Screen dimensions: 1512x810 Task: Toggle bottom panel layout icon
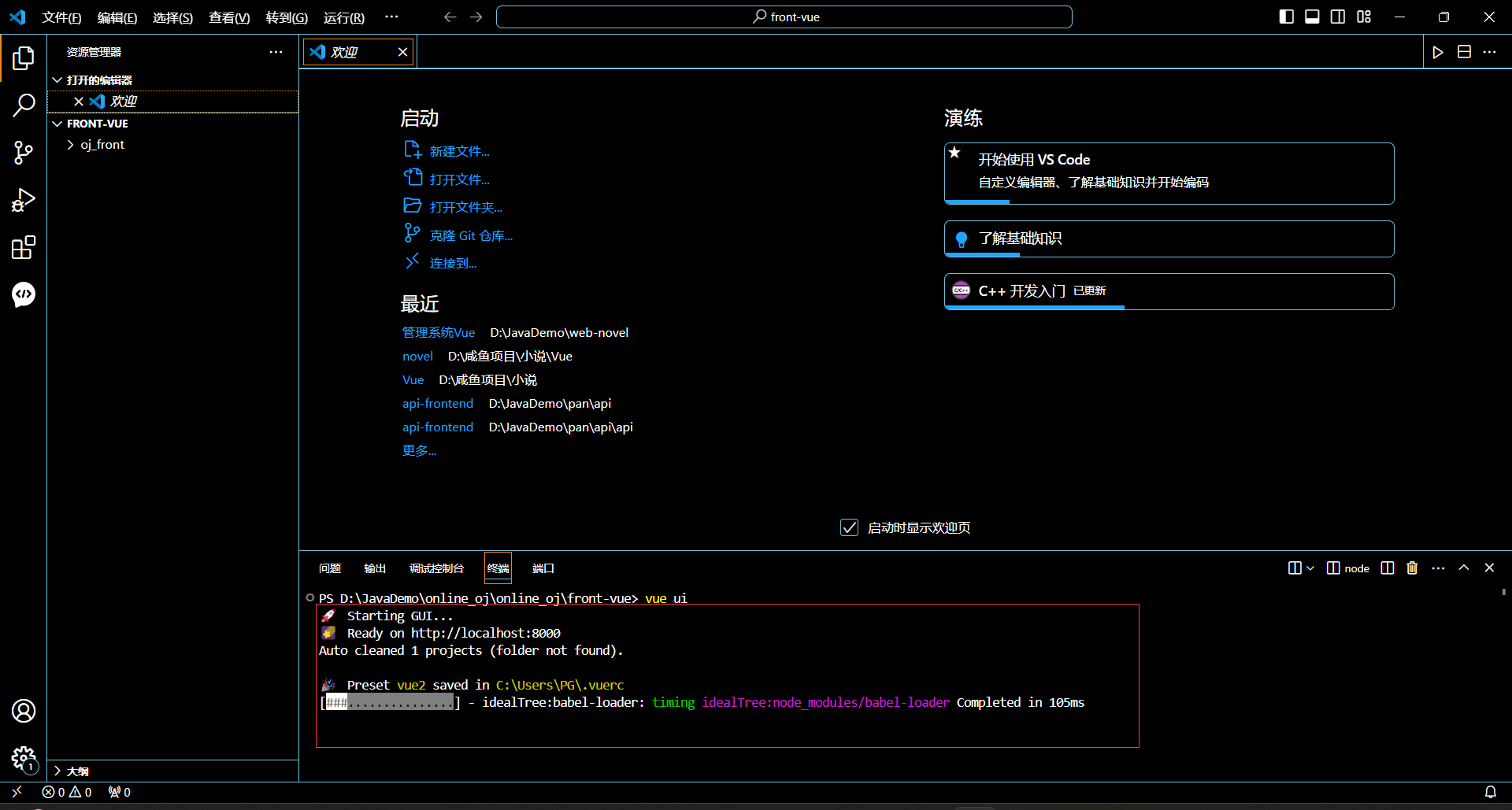pyautogui.click(x=1312, y=17)
